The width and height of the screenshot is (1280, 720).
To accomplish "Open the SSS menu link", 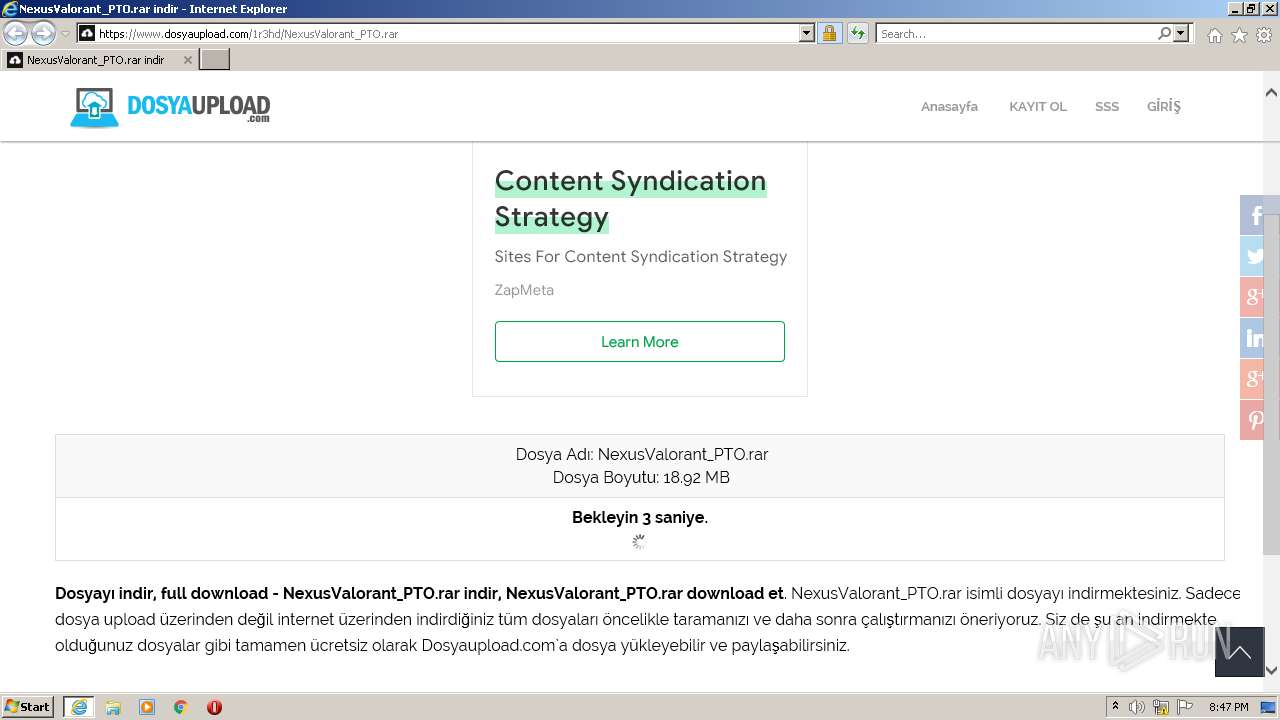I will tap(1107, 106).
